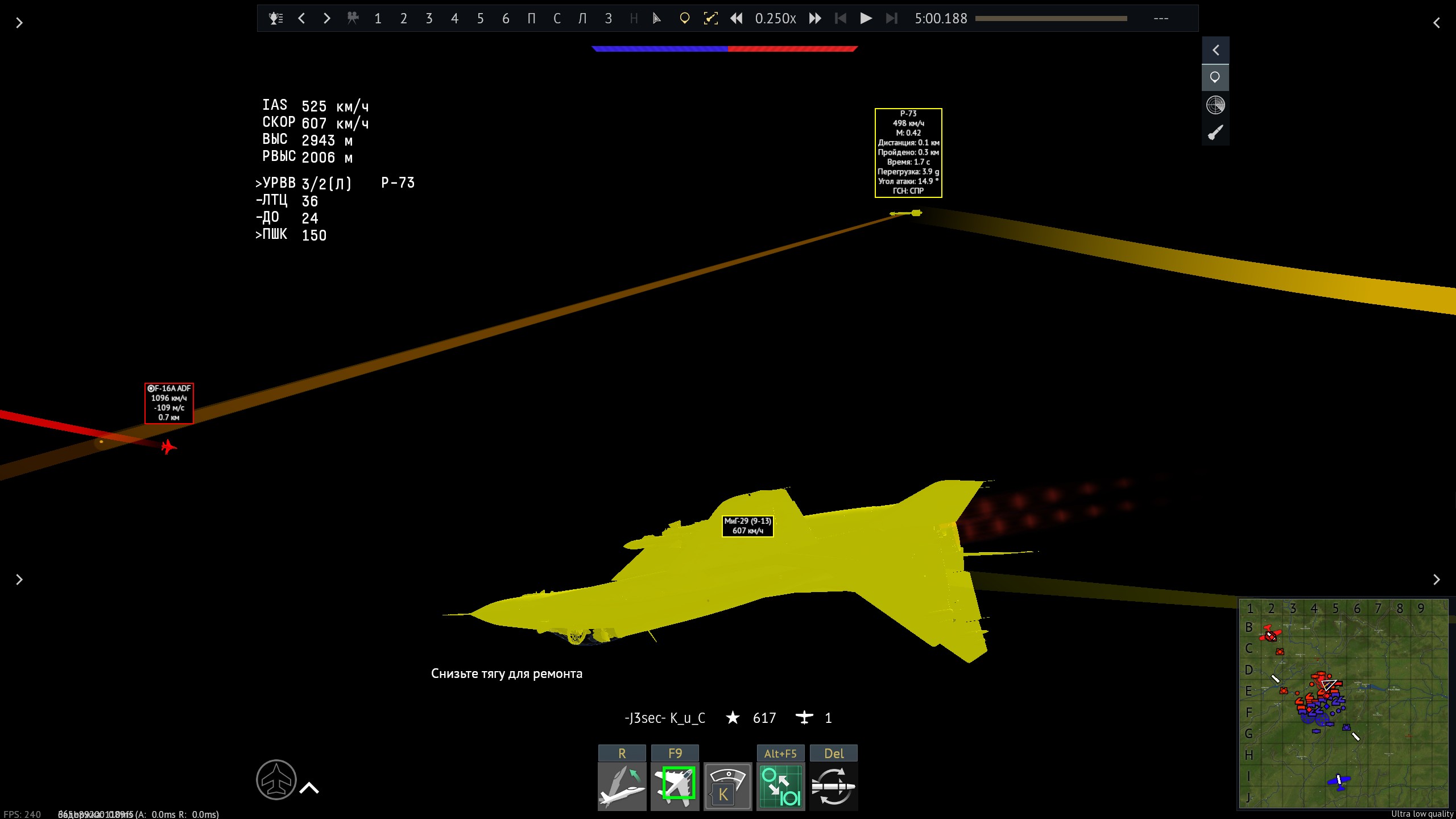The width and height of the screenshot is (1456, 819).
Task: Click the aircraft maneuver icon labeled R
Action: [622, 786]
